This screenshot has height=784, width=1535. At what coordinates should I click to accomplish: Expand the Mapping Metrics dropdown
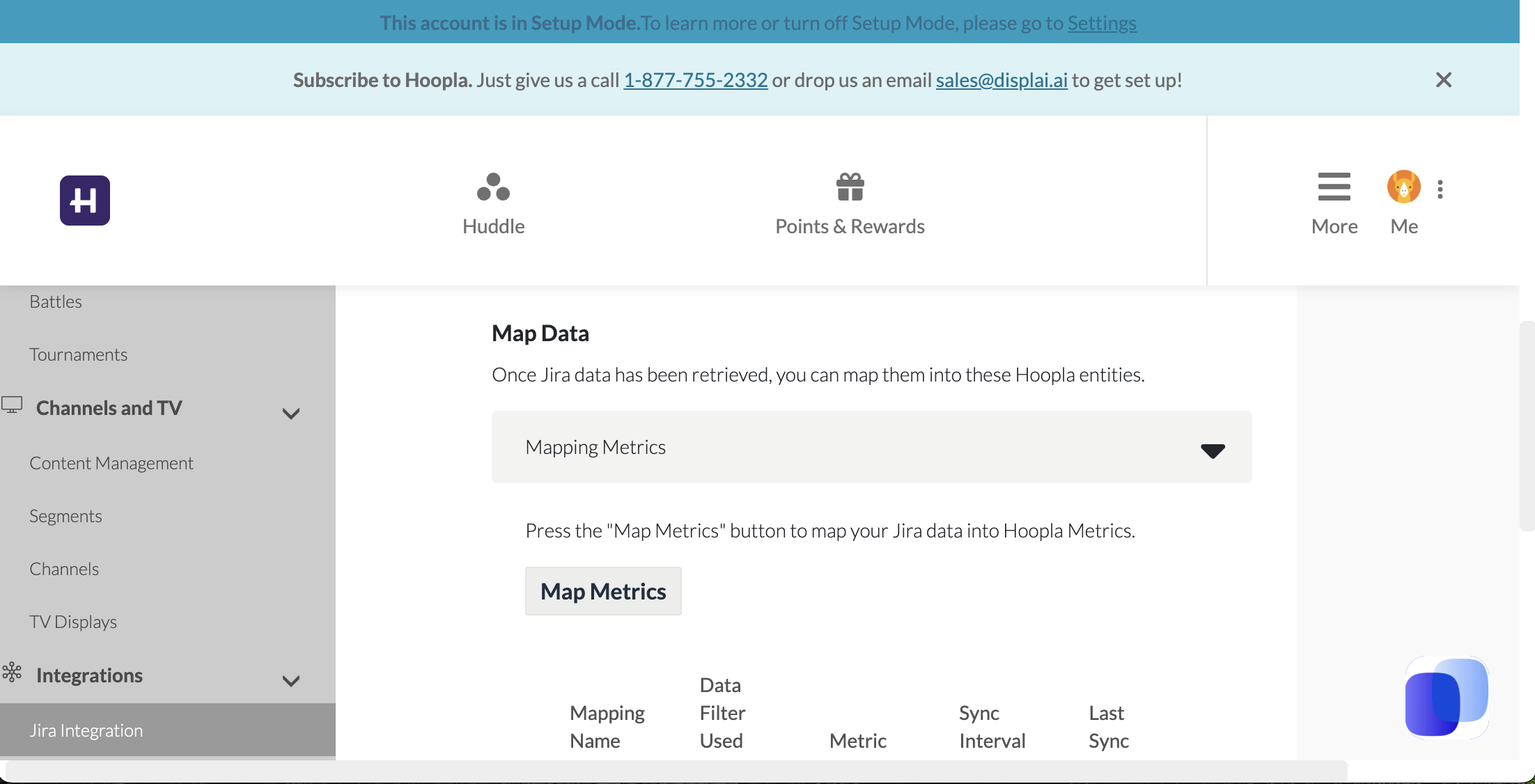871,447
